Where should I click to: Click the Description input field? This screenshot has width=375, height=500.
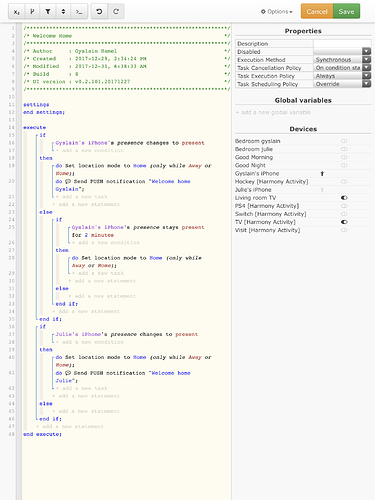pyautogui.click(x=342, y=43)
